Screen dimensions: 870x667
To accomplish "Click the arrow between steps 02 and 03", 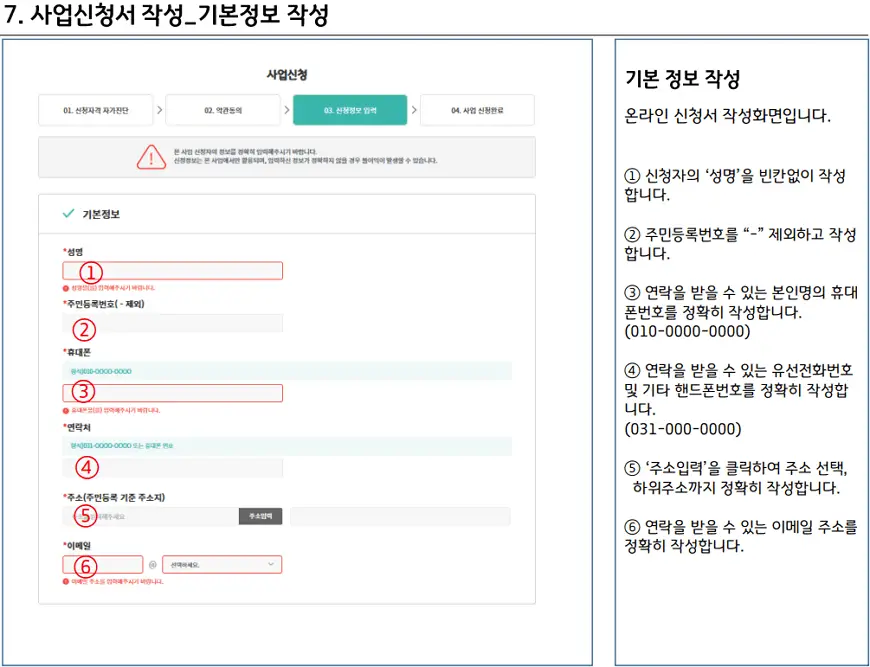I will coord(286,110).
